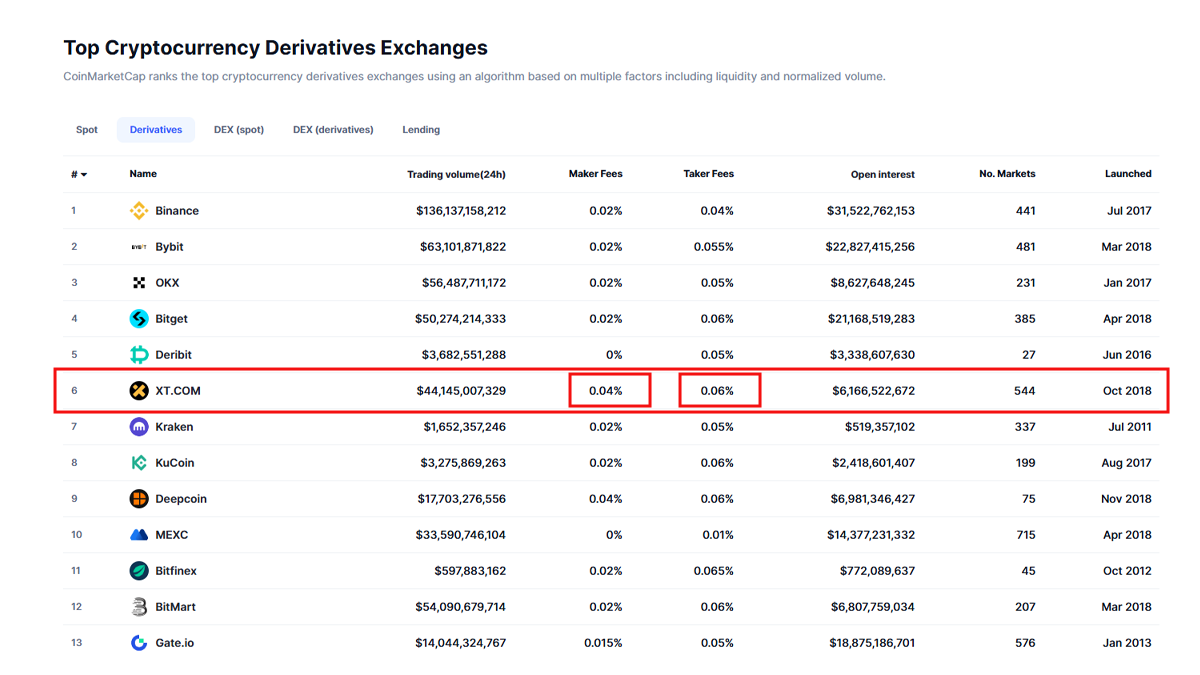Screen dimensions: 1200x675
Task: Click Deepcoin trading volume $17,703,276,556
Action: (462, 499)
